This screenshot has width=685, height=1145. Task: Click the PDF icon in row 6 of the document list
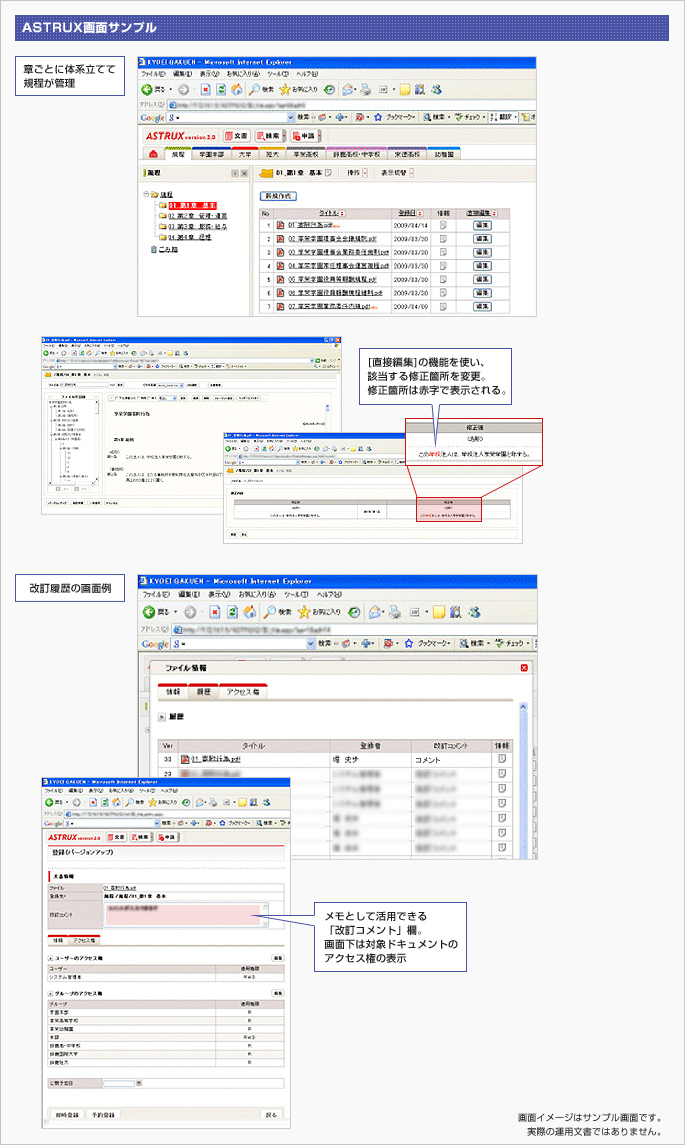(280, 293)
